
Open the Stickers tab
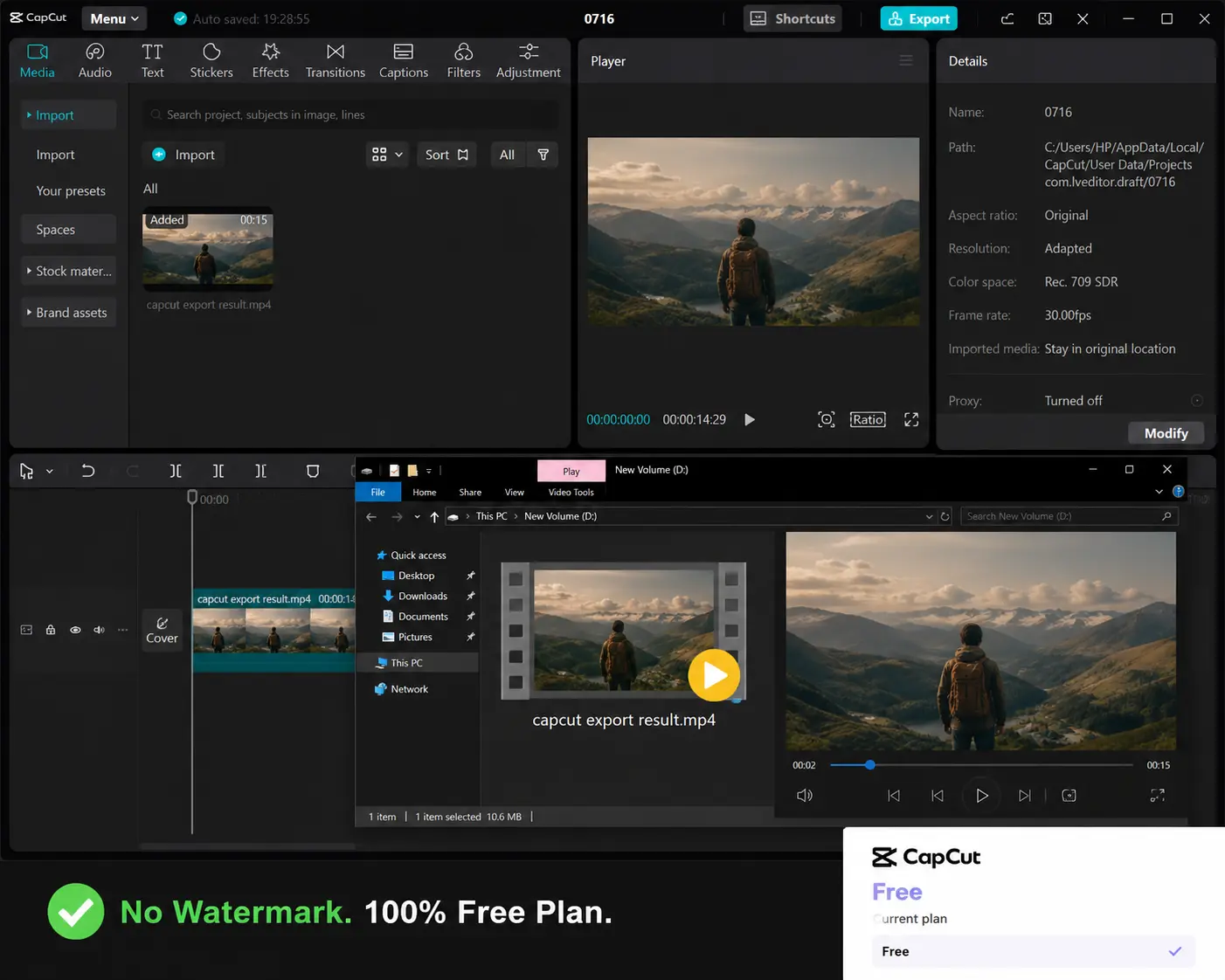(211, 61)
